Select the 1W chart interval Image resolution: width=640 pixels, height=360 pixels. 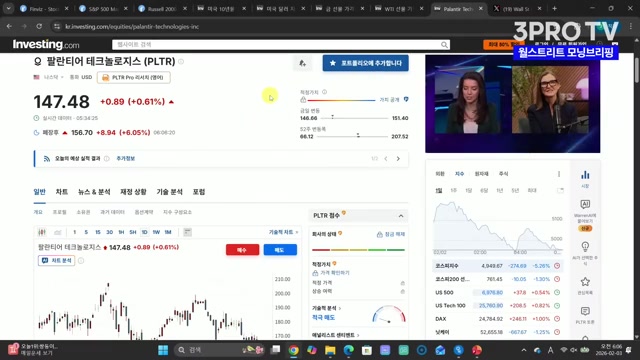pos(156,232)
